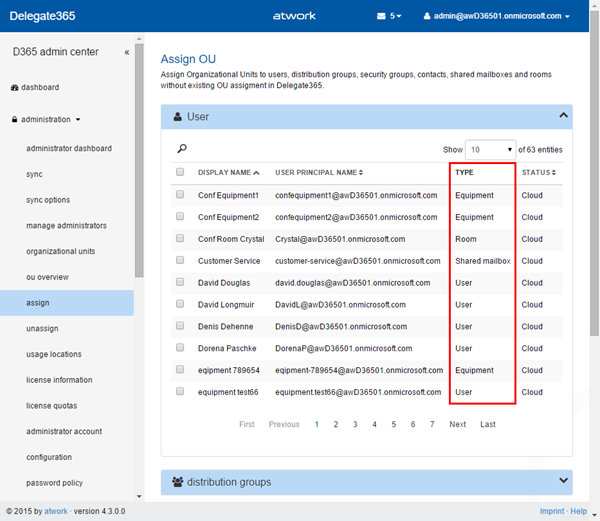Click the search magnifier icon above the table

click(x=182, y=149)
